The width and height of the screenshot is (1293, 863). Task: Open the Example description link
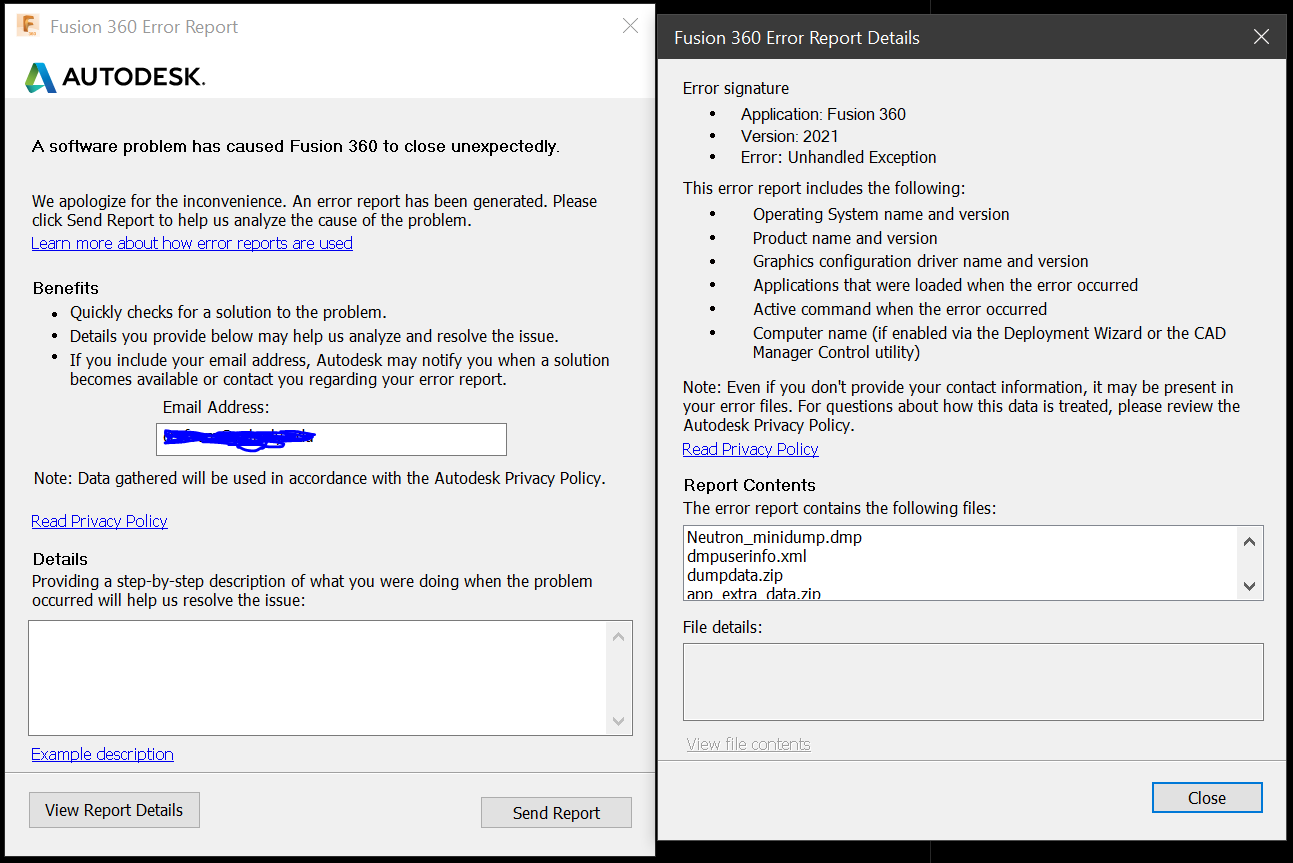point(102,754)
